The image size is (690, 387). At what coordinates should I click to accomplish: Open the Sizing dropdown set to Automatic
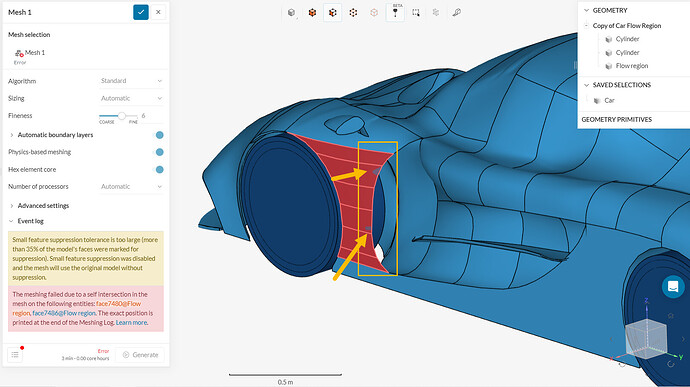coord(131,98)
